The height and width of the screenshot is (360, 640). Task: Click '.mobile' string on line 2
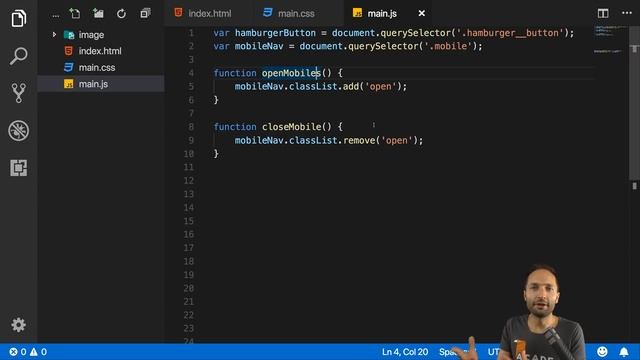448,46
